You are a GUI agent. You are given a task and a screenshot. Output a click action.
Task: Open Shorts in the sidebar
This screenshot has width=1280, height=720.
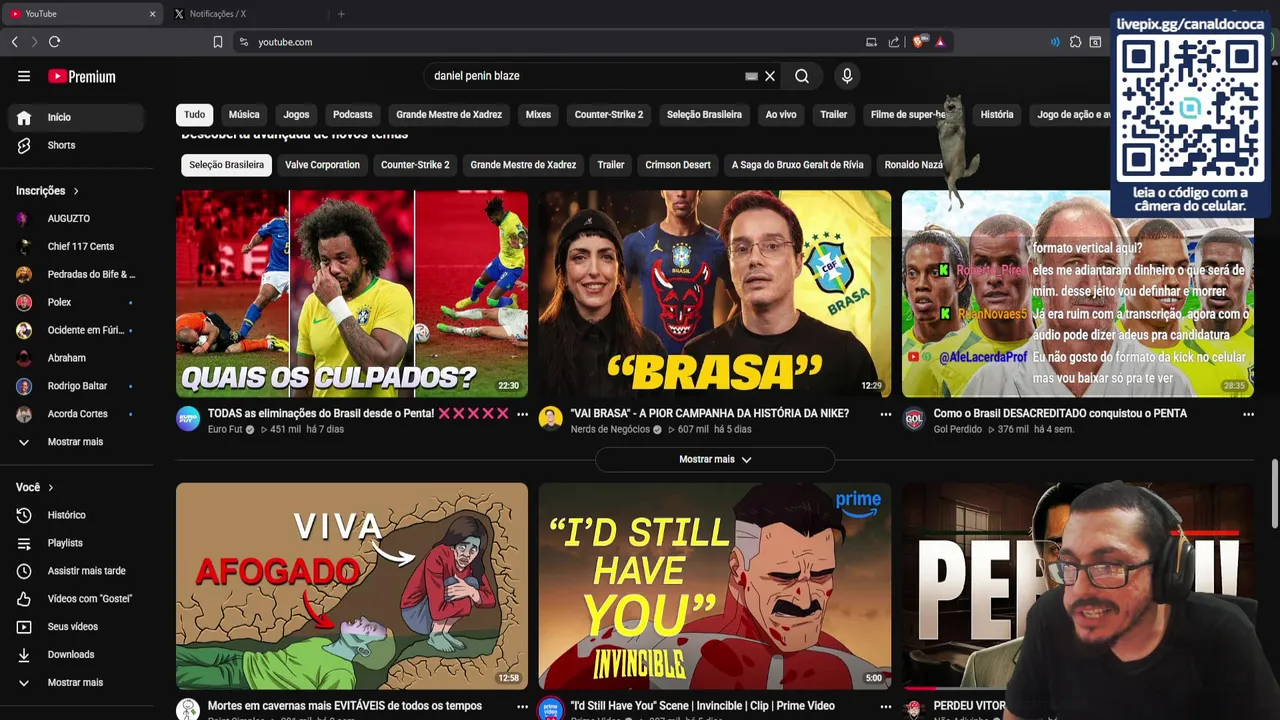(76, 145)
